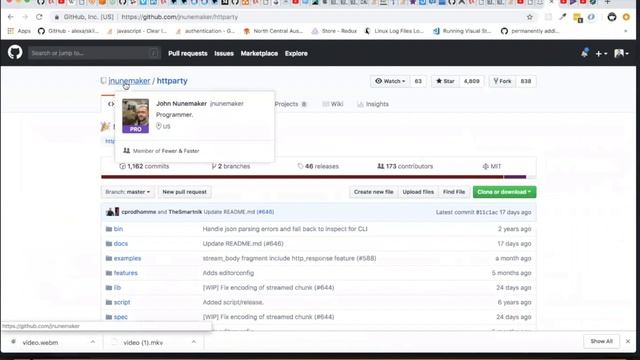Click New pull request button

pos(184,192)
